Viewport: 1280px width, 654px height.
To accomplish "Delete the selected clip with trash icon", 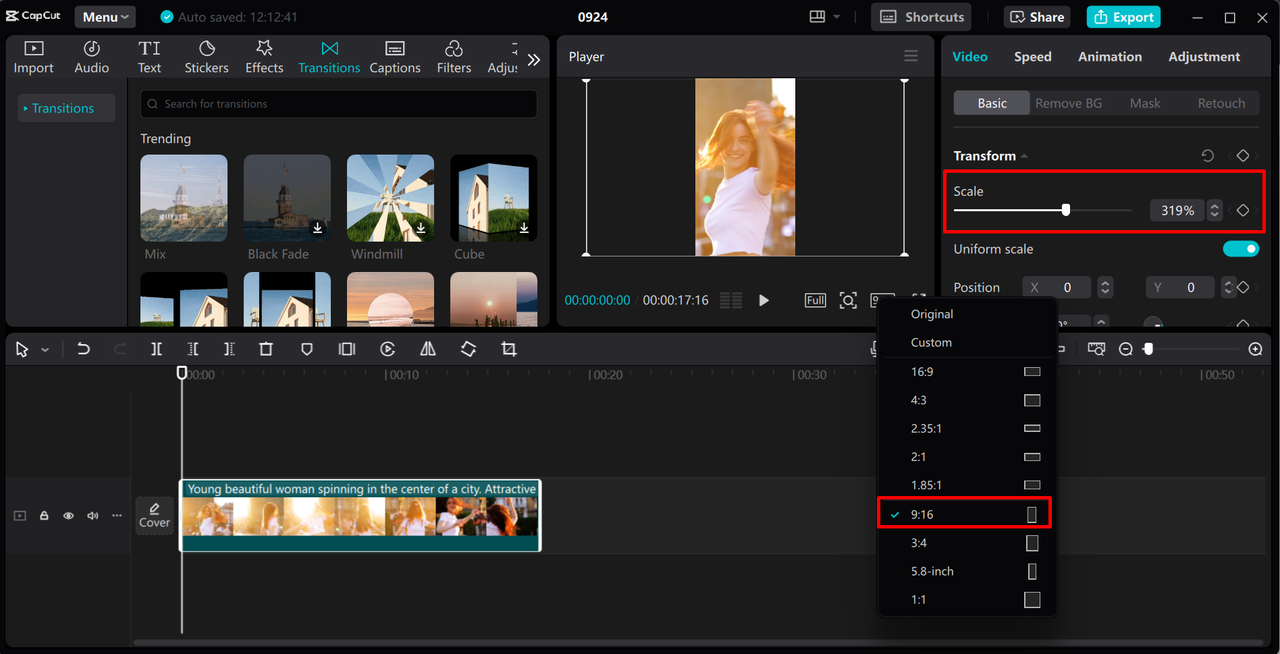I will click(266, 349).
